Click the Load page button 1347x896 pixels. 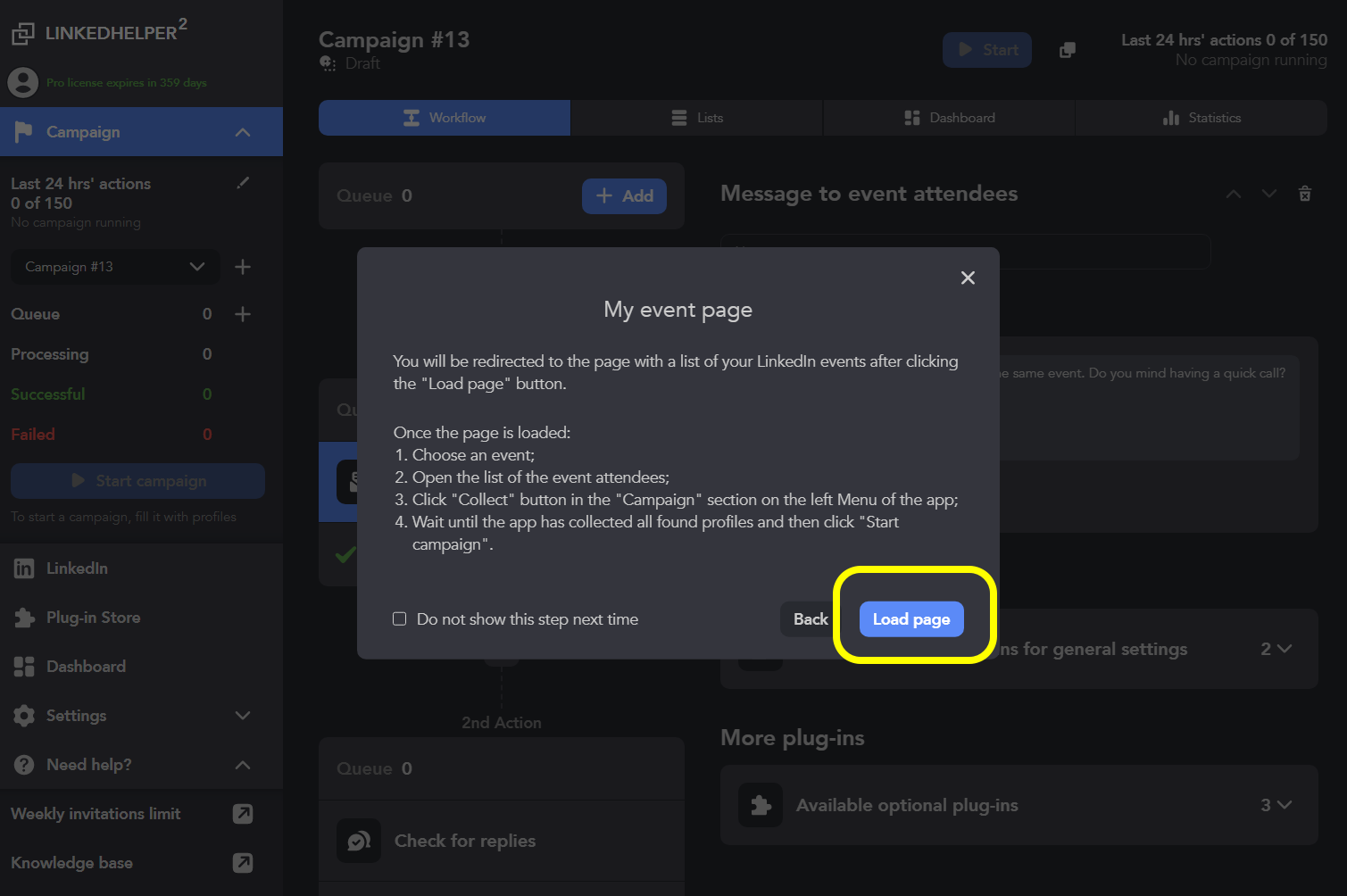[x=911, y=619]
